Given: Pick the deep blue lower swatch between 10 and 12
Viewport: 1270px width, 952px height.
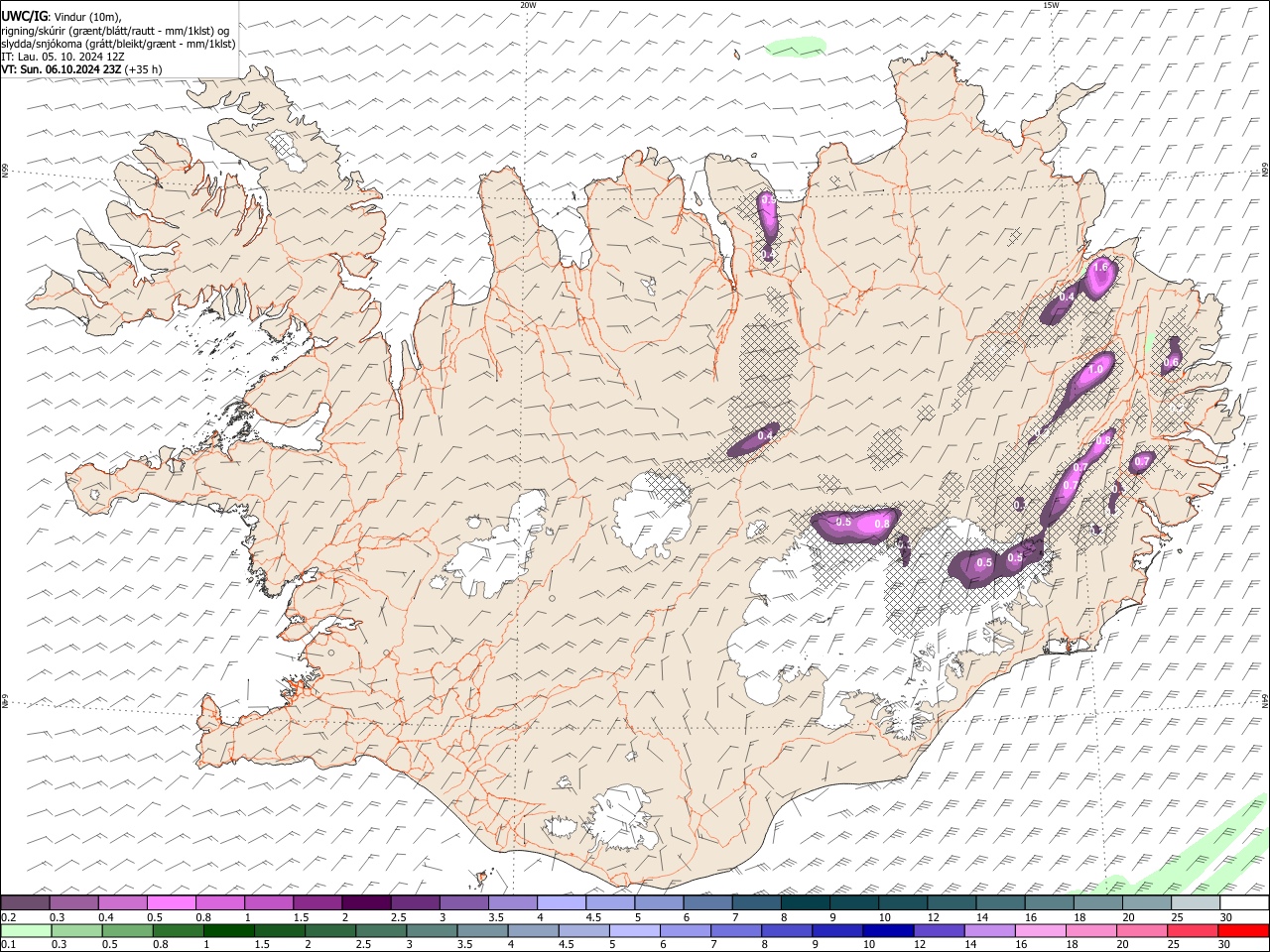Looking at the screenshot, I should (x=887, y=930).
